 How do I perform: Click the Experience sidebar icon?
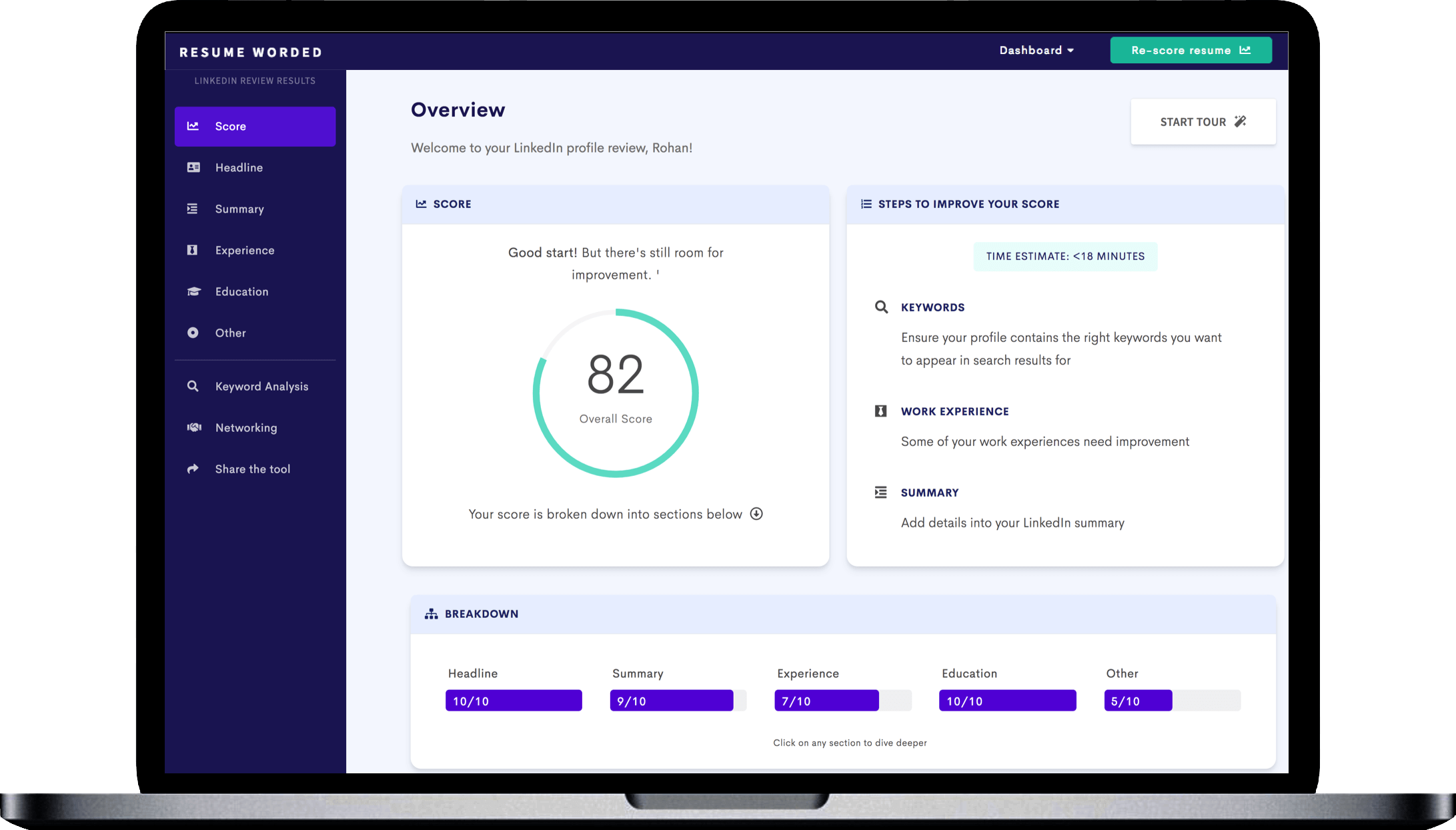click(x=192, y=250)
